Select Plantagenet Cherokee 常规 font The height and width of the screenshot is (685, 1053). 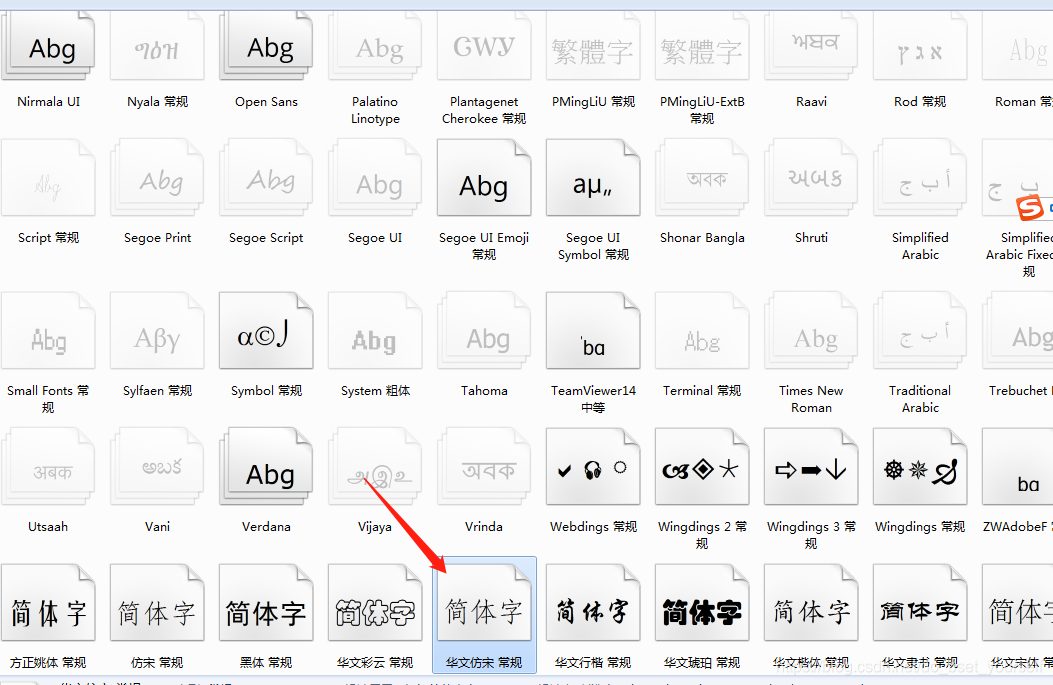[484, 47]
